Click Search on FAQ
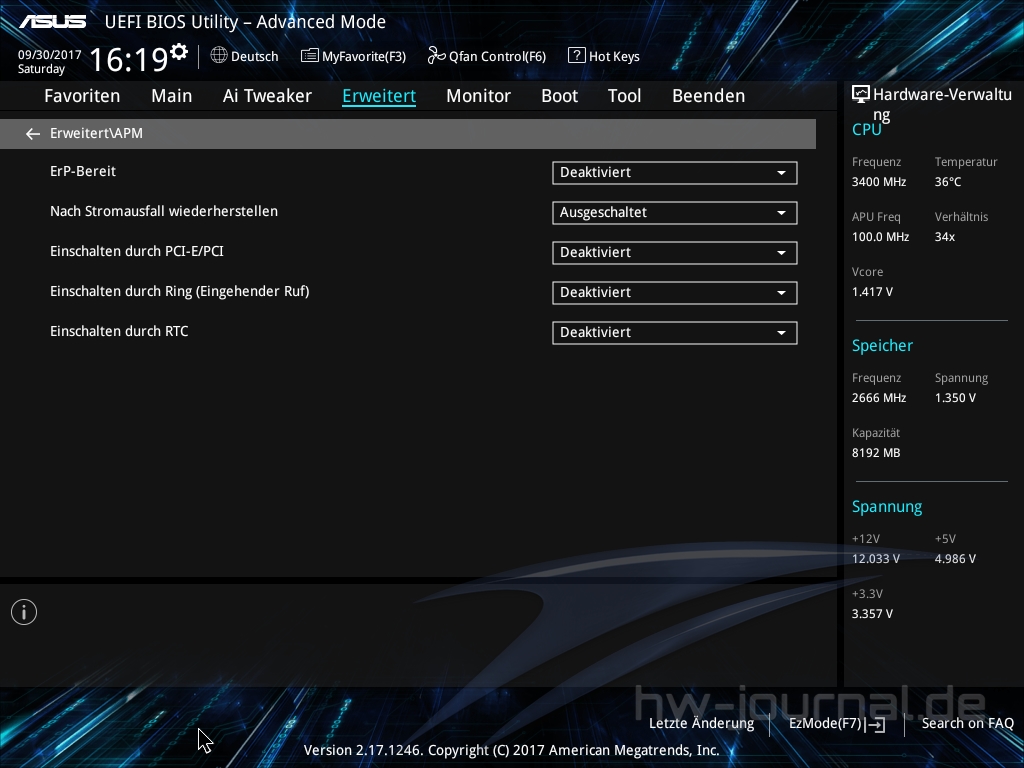 (967, 724)
